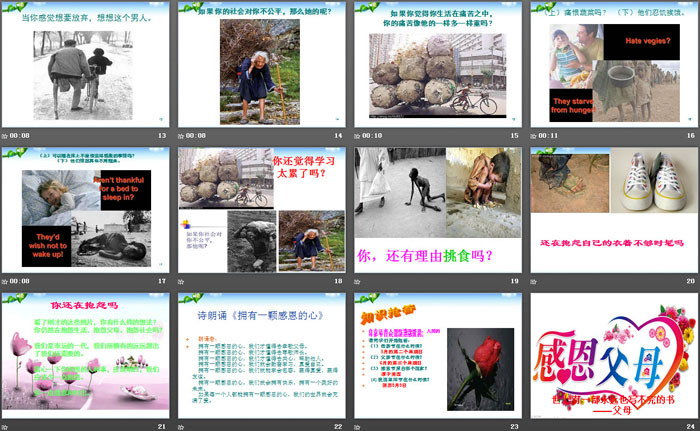Select slide 21 thumbnail with pink flowers background
This screenshot has height=431, width=700.
point(85,356)
